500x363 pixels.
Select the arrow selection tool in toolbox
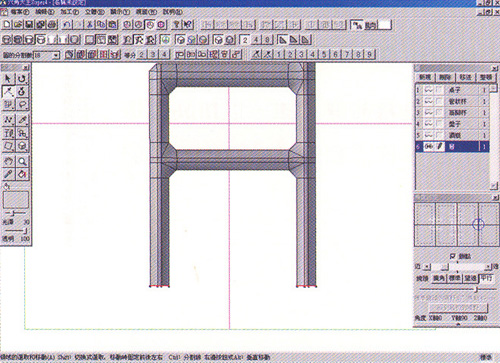pyautogui.click(x=8, y=79)
